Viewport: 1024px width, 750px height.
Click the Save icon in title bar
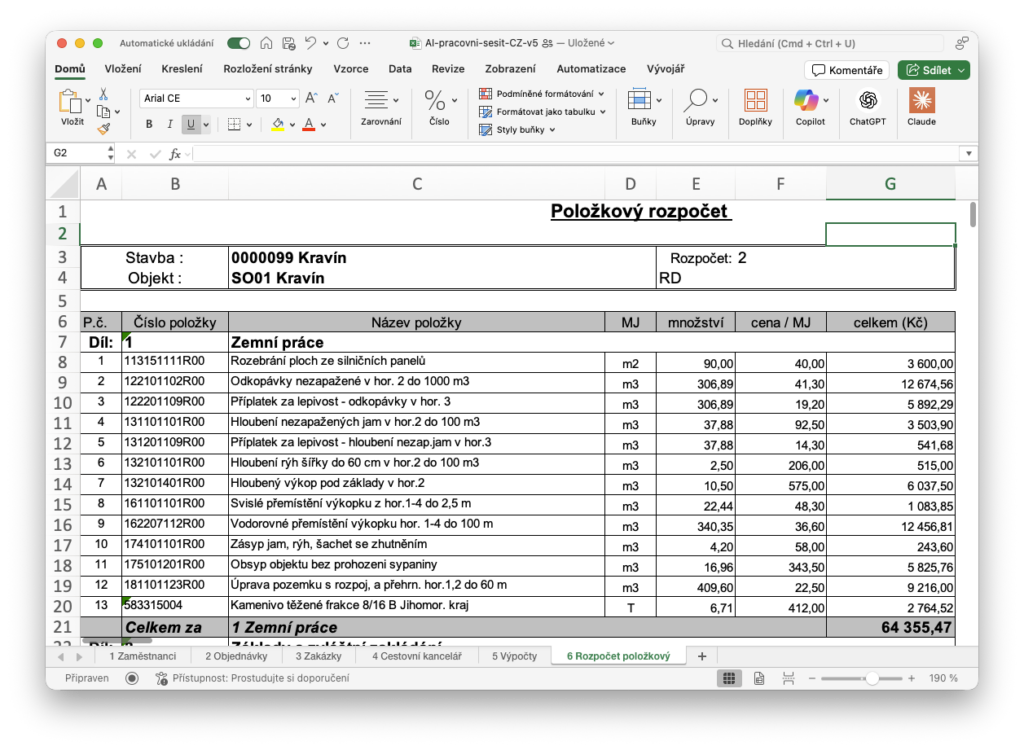tap(289, 43)
